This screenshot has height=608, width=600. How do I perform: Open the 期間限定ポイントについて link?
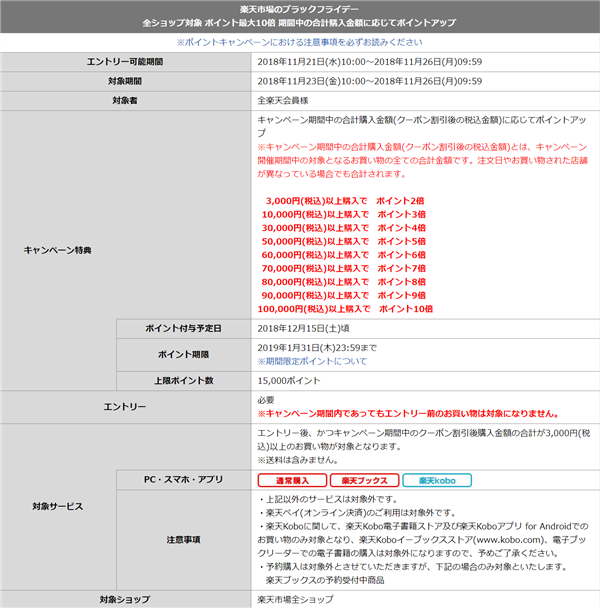tap(310, 361)
